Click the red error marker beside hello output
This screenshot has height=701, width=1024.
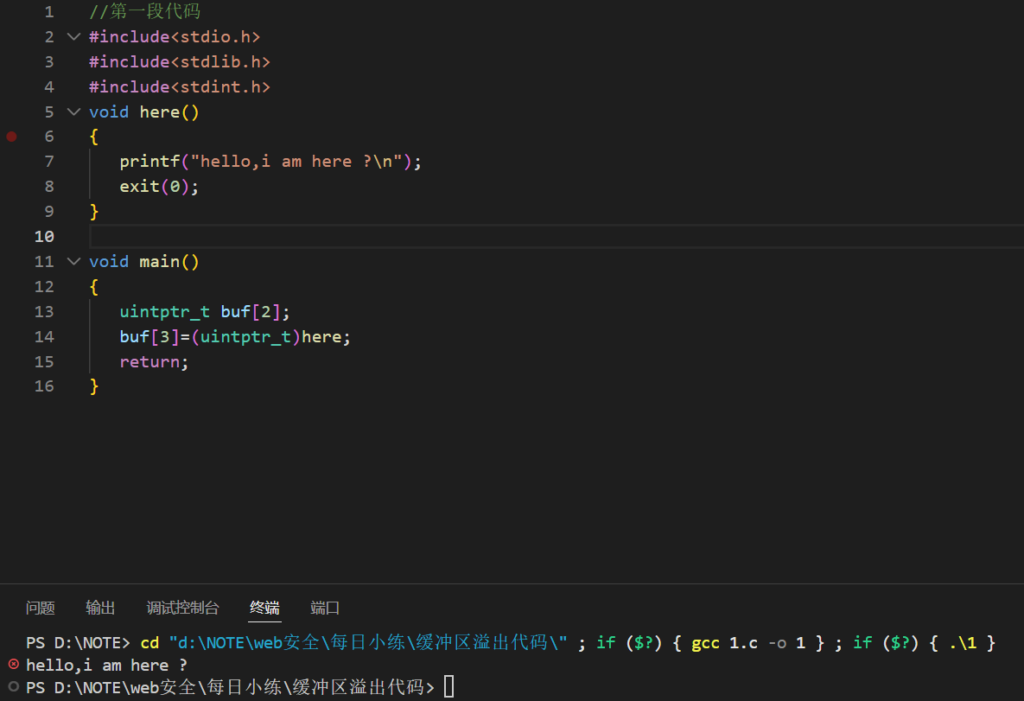tap(13, 664)
